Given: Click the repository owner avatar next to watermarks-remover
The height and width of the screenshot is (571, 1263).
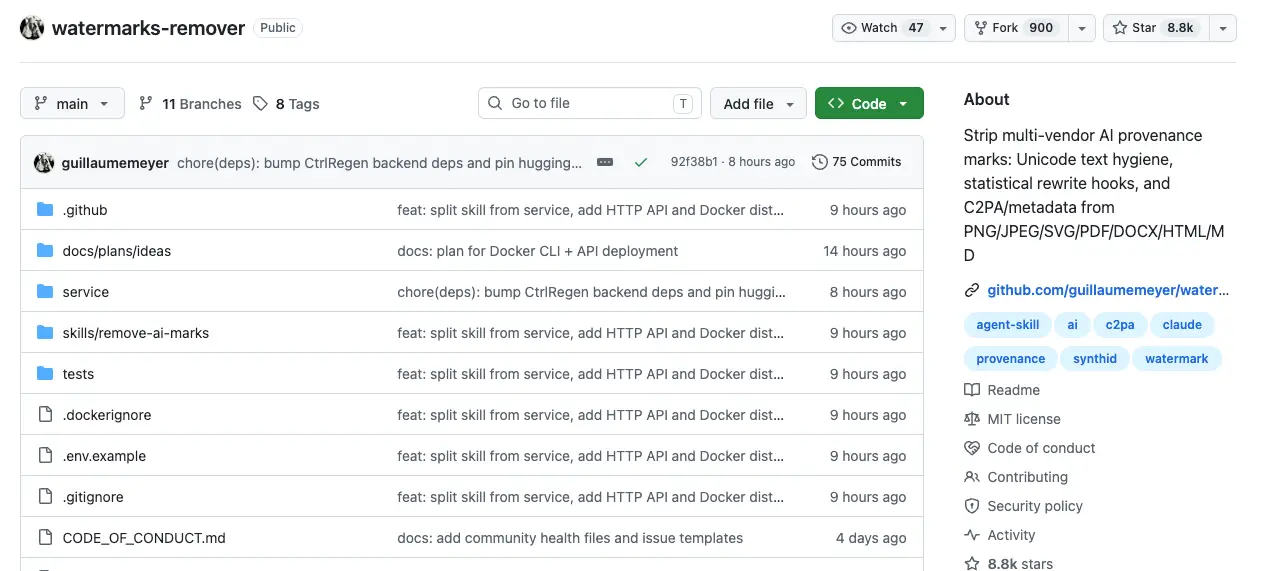Looking at the screenshot, I should pyautogui.click(x=32, y=28).
